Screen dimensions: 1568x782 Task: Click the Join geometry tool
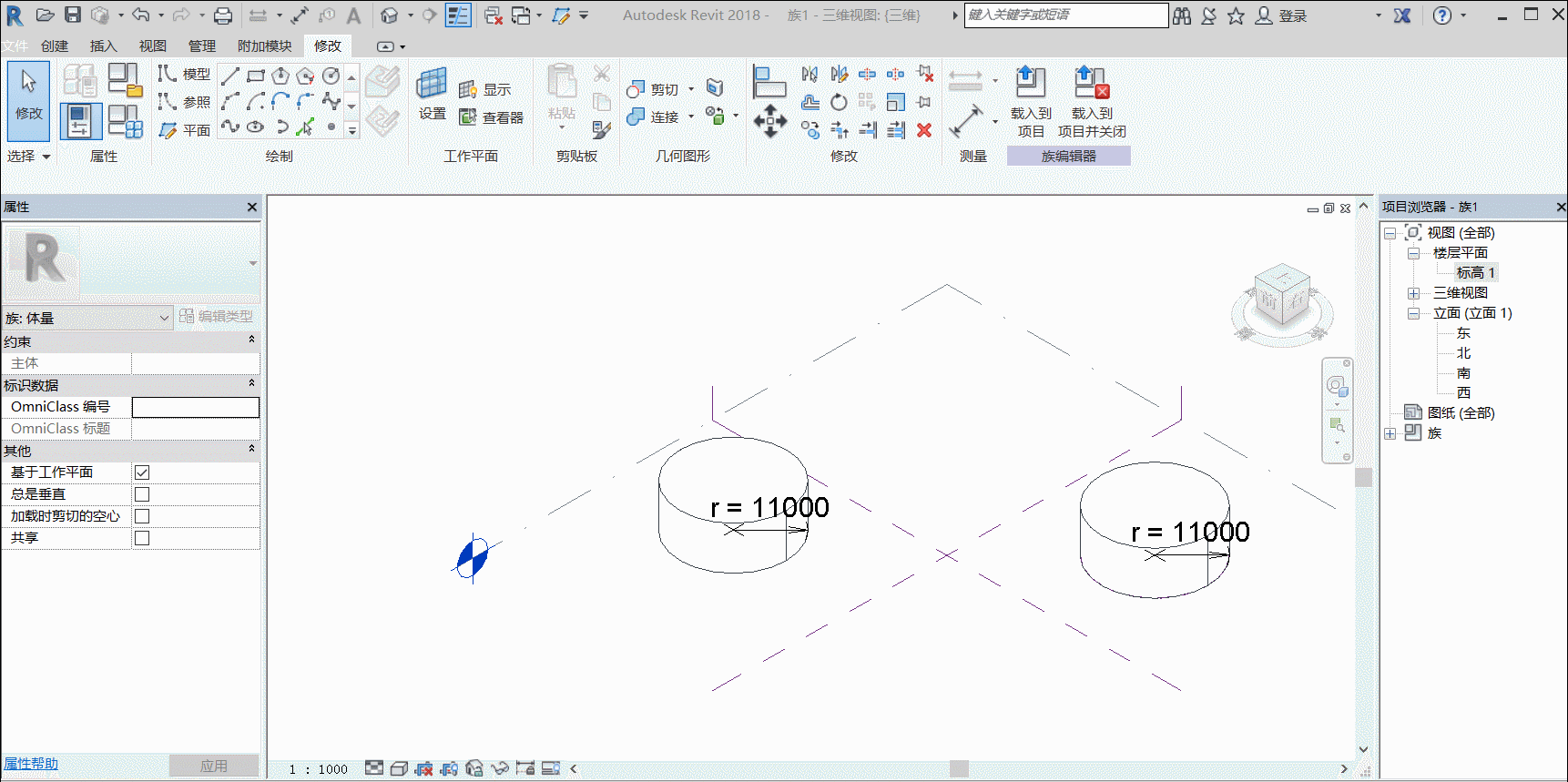(x=656, y=117)
